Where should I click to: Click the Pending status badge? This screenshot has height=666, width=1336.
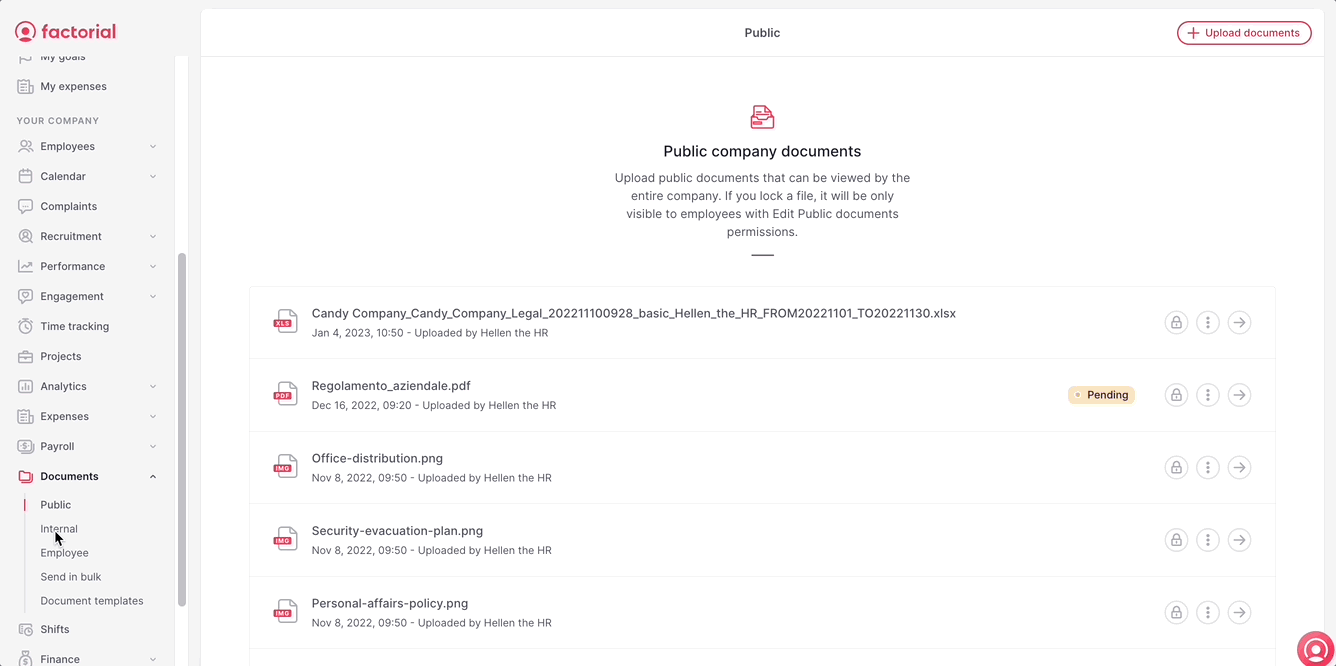1101,395
